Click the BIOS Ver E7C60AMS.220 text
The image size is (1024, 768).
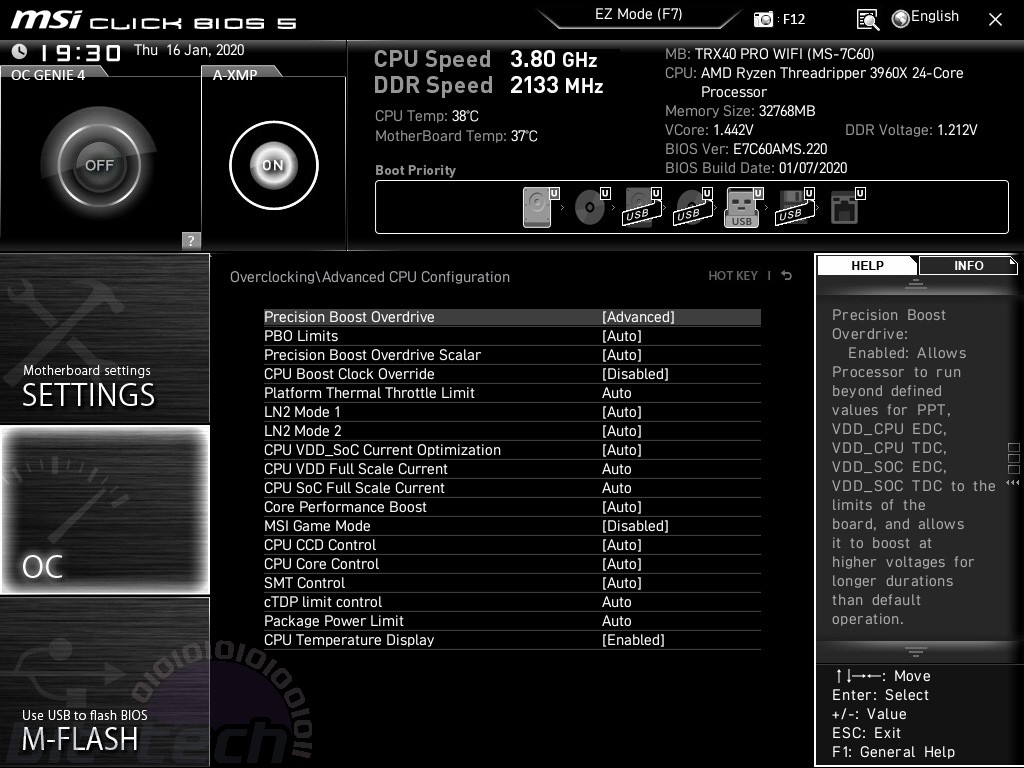coord(746,149)
